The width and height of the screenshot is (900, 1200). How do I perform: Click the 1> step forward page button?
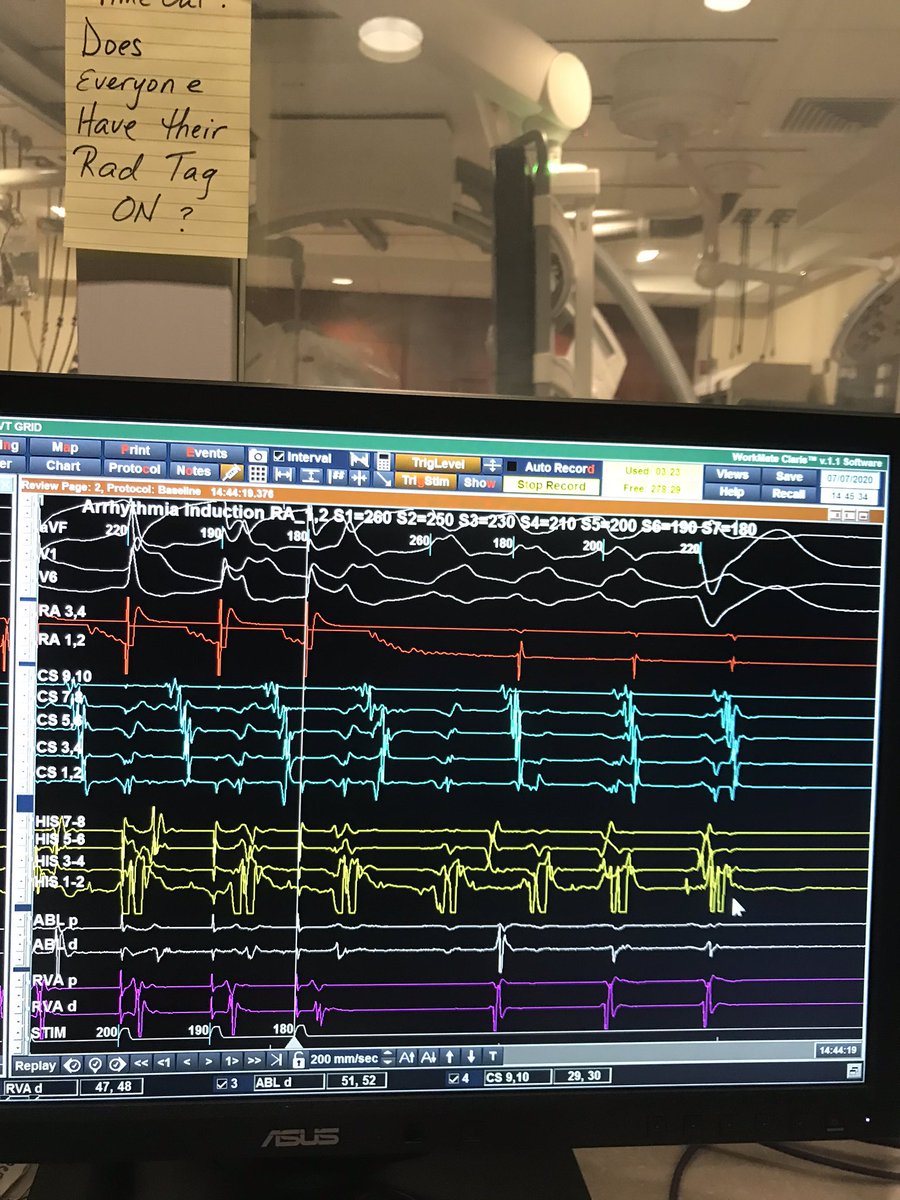tap(231, 1062)
